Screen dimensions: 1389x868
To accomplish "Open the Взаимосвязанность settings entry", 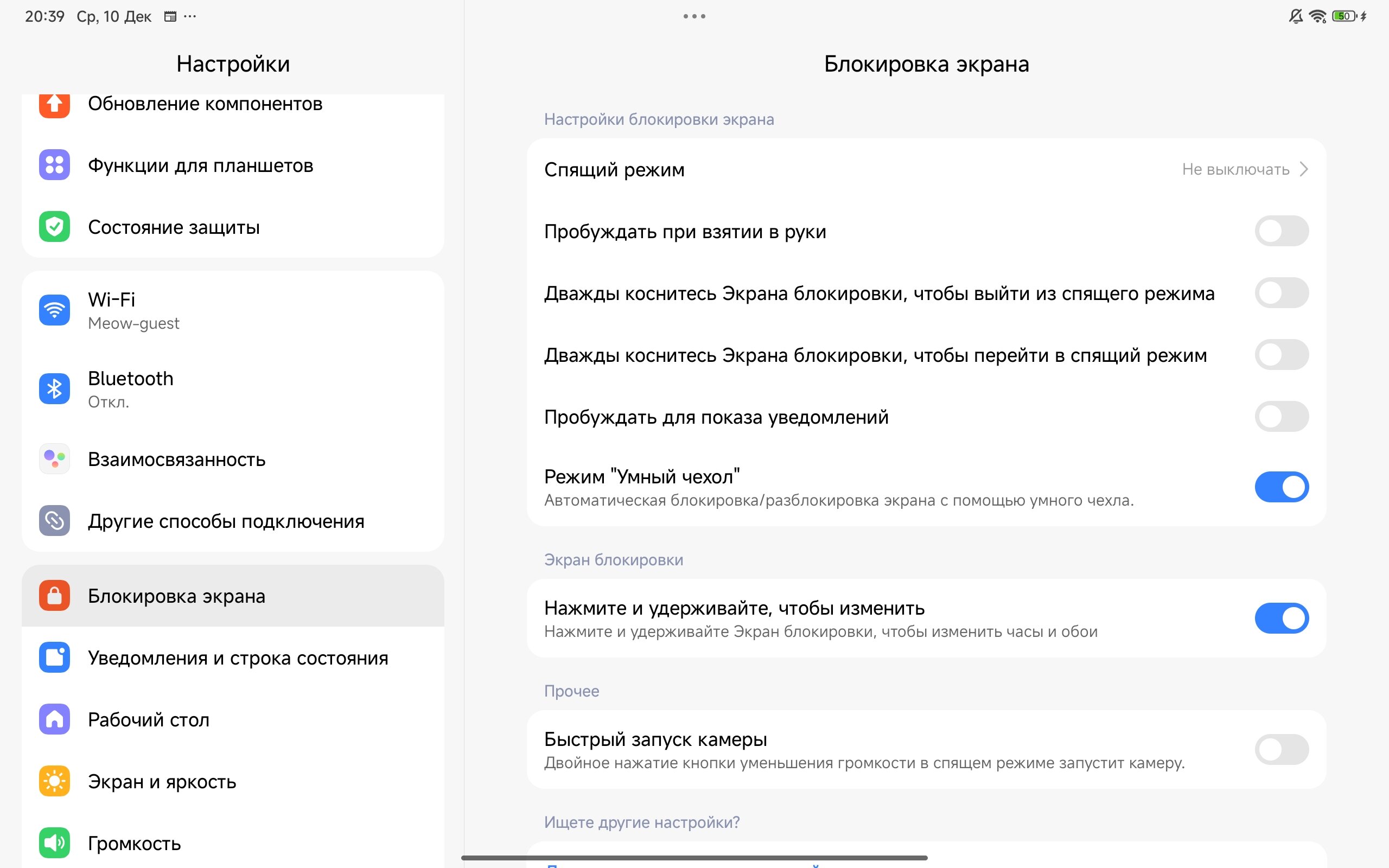I will coord(176,459).
